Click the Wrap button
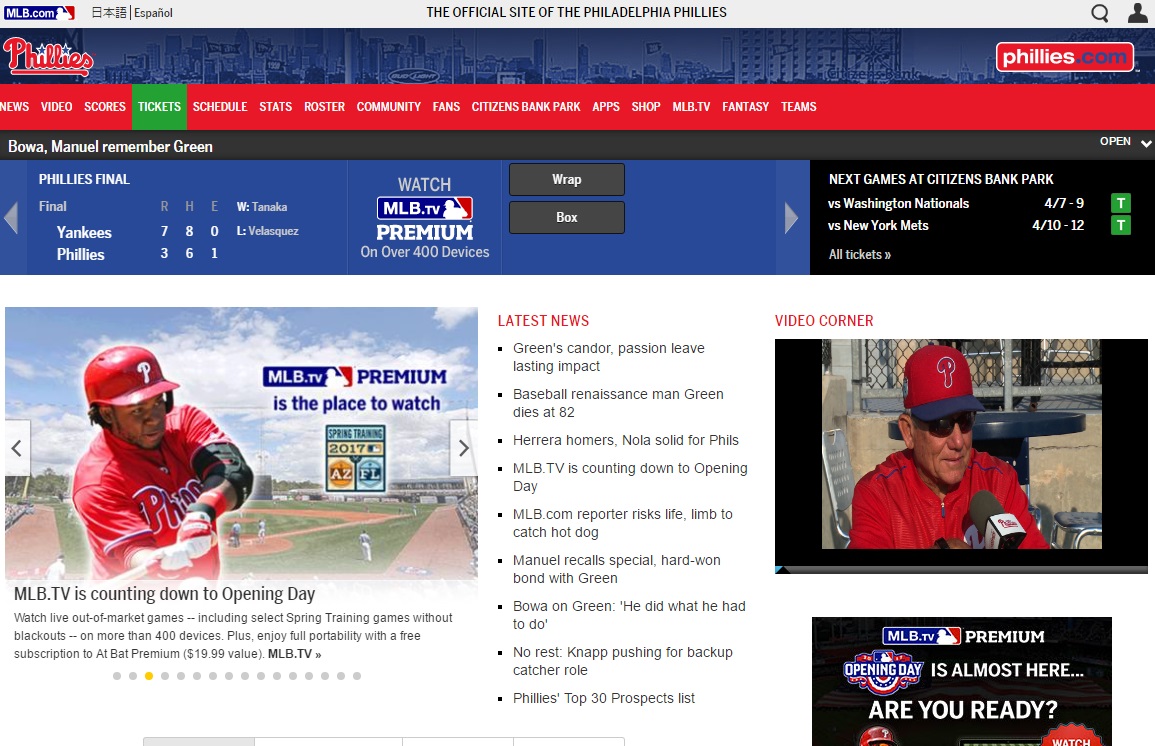The image size is (1155, 746). tap(566, 180)
